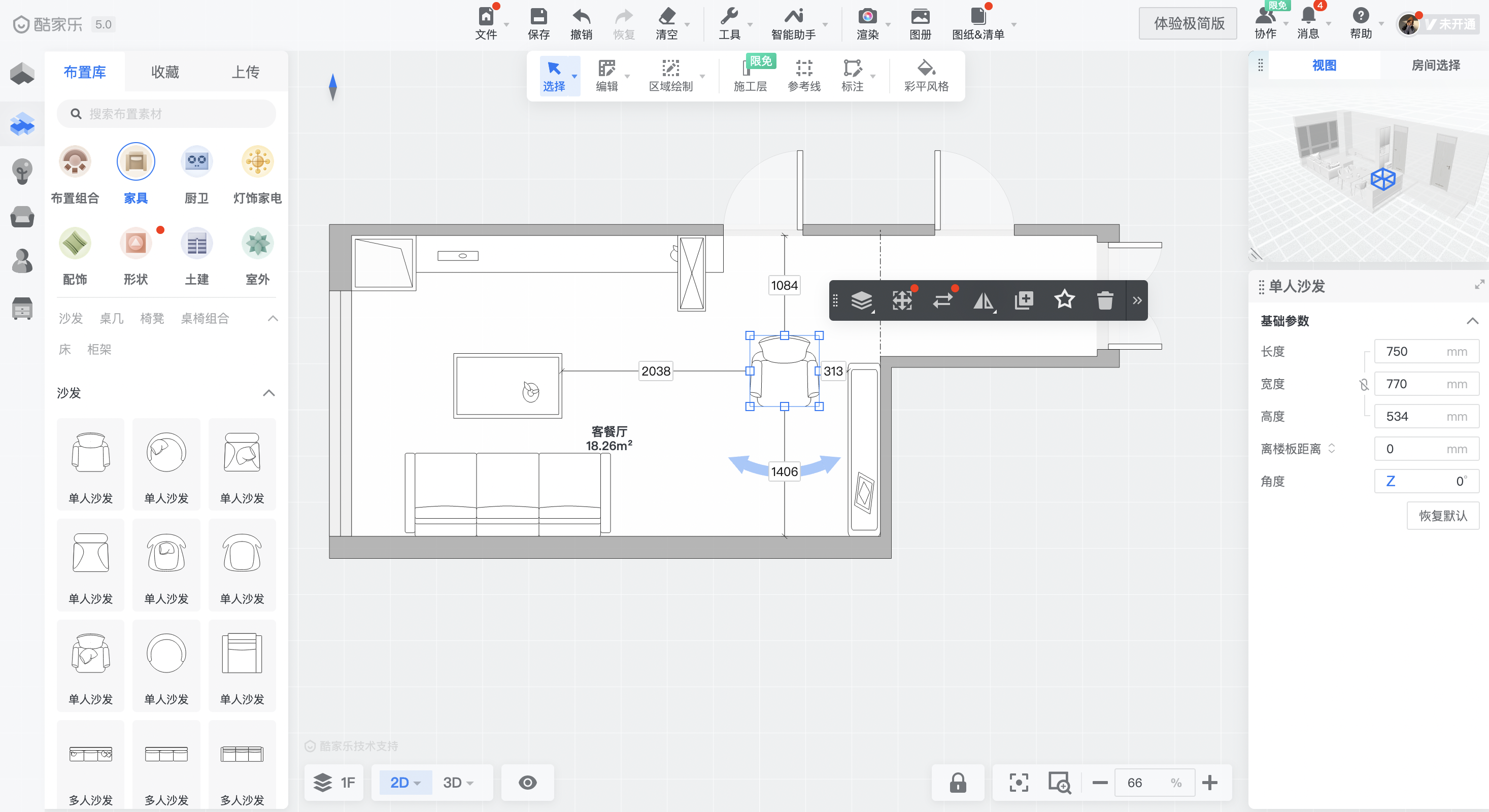Collapse the 沙发 category list
The width and height of the screenshot is (1489, 812).
(x=269, y=393)
